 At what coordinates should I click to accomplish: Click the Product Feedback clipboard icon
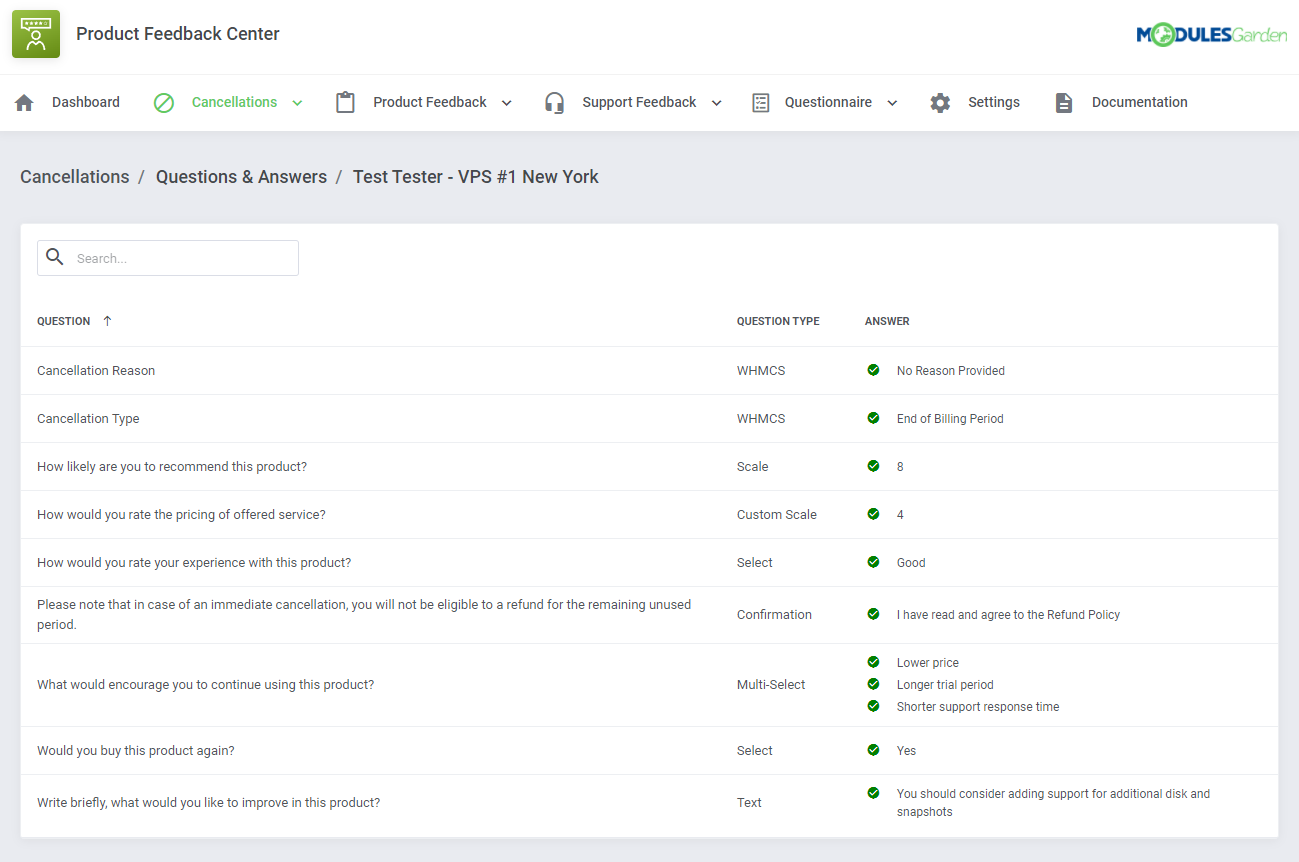coord(344,101)
